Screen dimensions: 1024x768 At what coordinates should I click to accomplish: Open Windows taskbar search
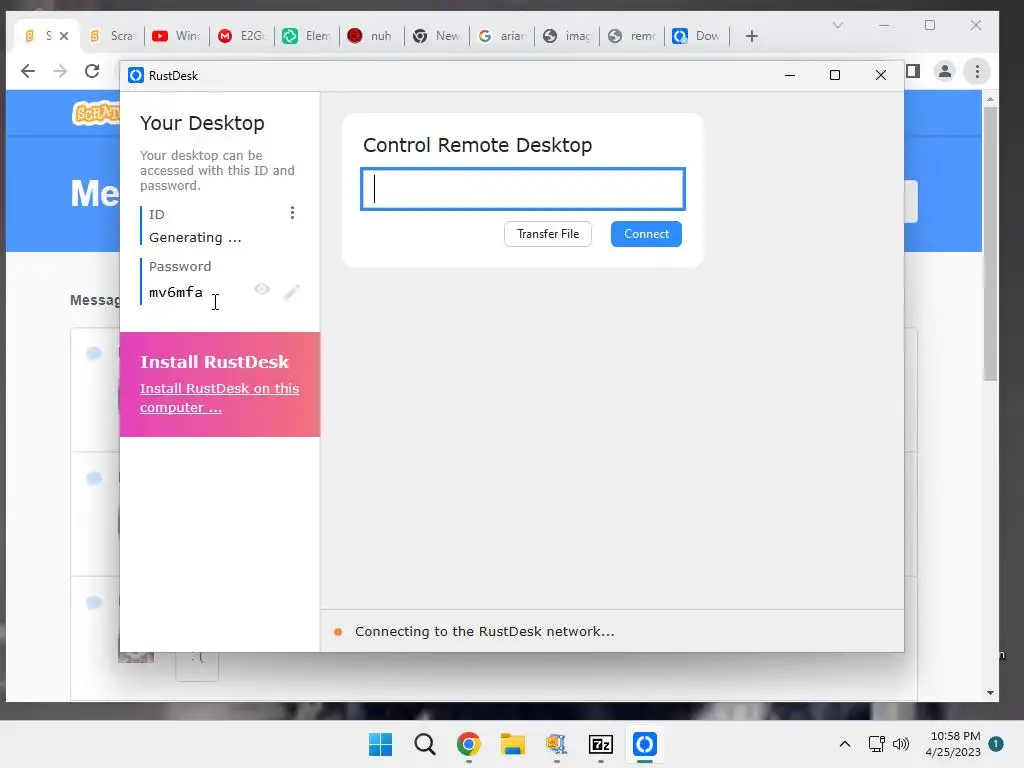pyautogui.click(x=424, y=744)
